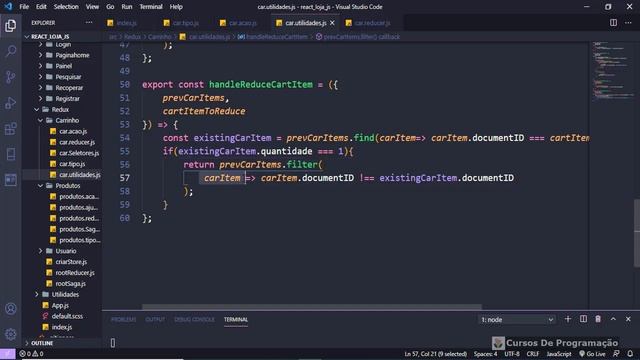Split the terminal panel
The image size is (640, 360).
pyautogui.click(x=583, y=319)
